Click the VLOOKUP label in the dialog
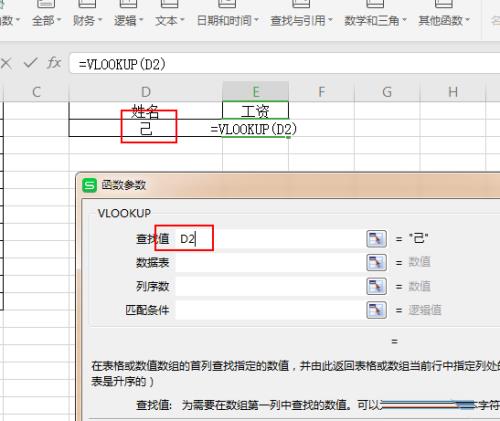 tap(124, 213)
